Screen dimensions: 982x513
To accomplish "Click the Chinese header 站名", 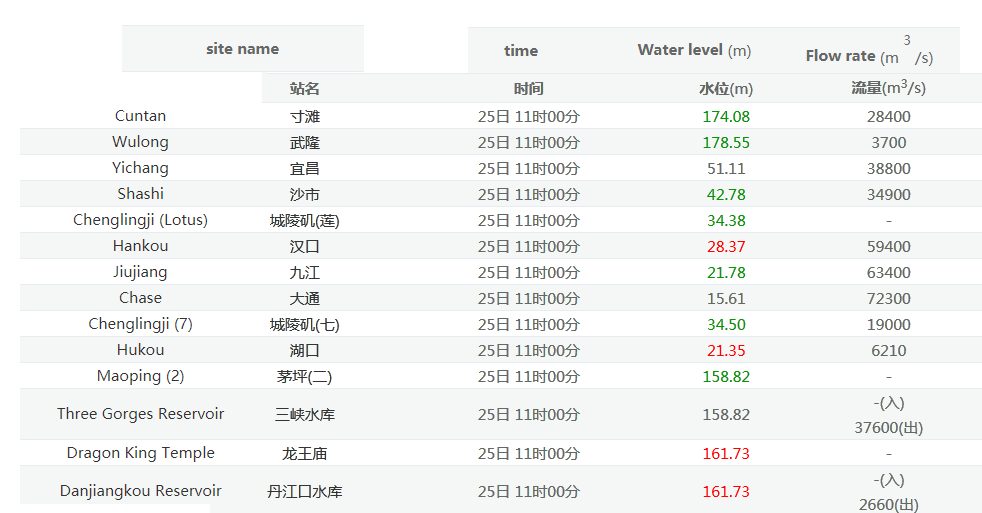I will pyautogui.click(x=304, y=89).
